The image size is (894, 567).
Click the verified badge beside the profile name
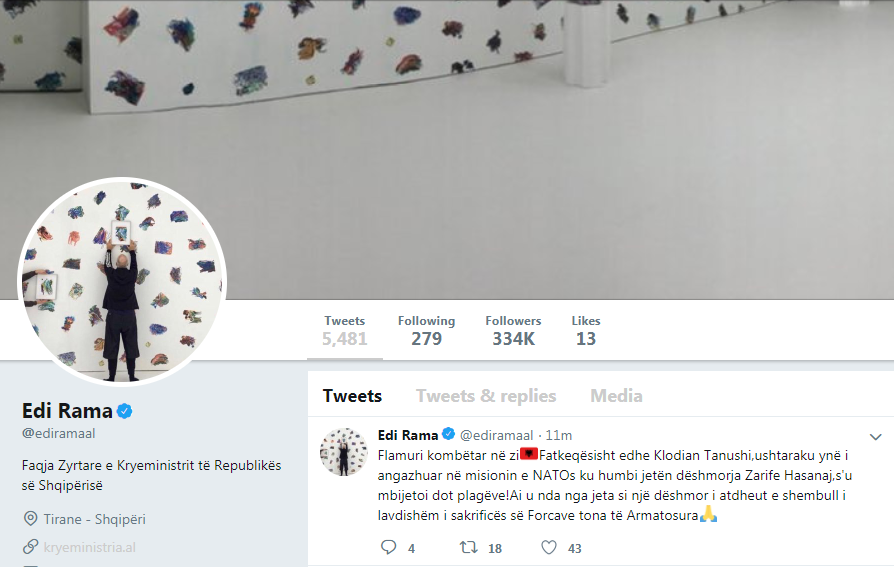point(125,411)
